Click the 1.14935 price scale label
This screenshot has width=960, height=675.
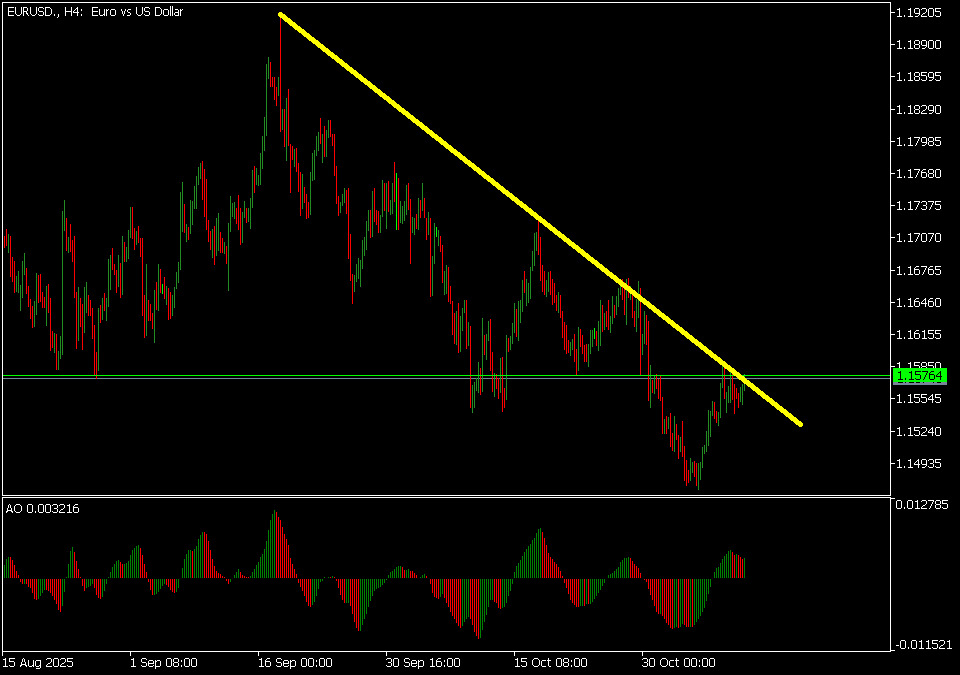click(918, 464)
